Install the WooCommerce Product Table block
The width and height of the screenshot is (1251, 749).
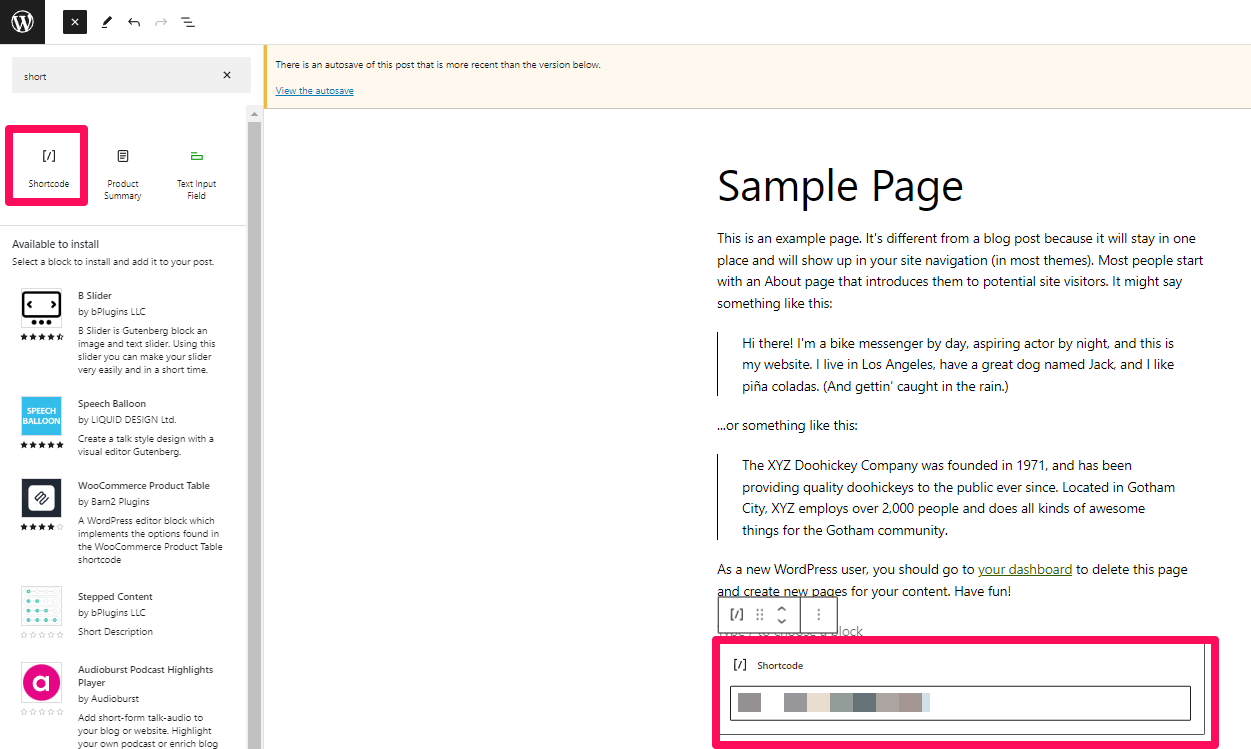point(124,521)
